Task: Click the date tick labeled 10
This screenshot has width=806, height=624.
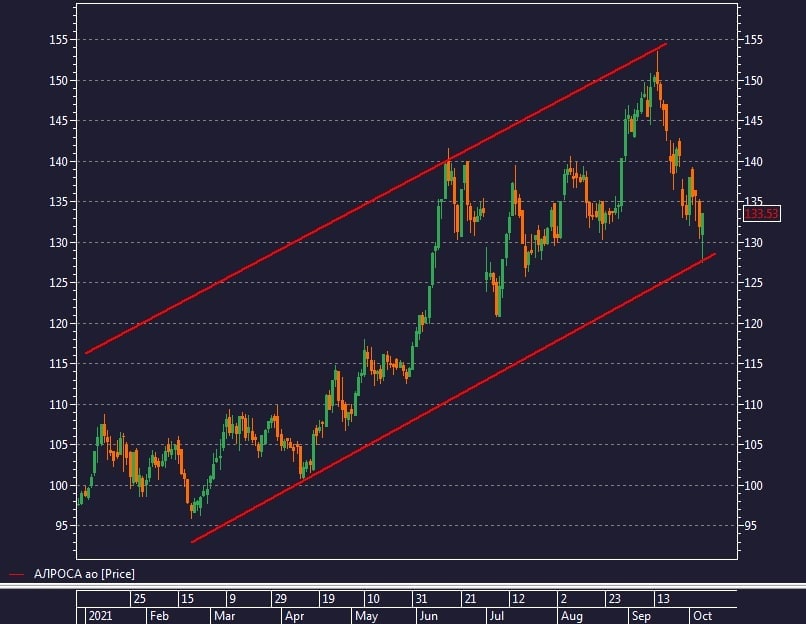Action: [373, 599]
